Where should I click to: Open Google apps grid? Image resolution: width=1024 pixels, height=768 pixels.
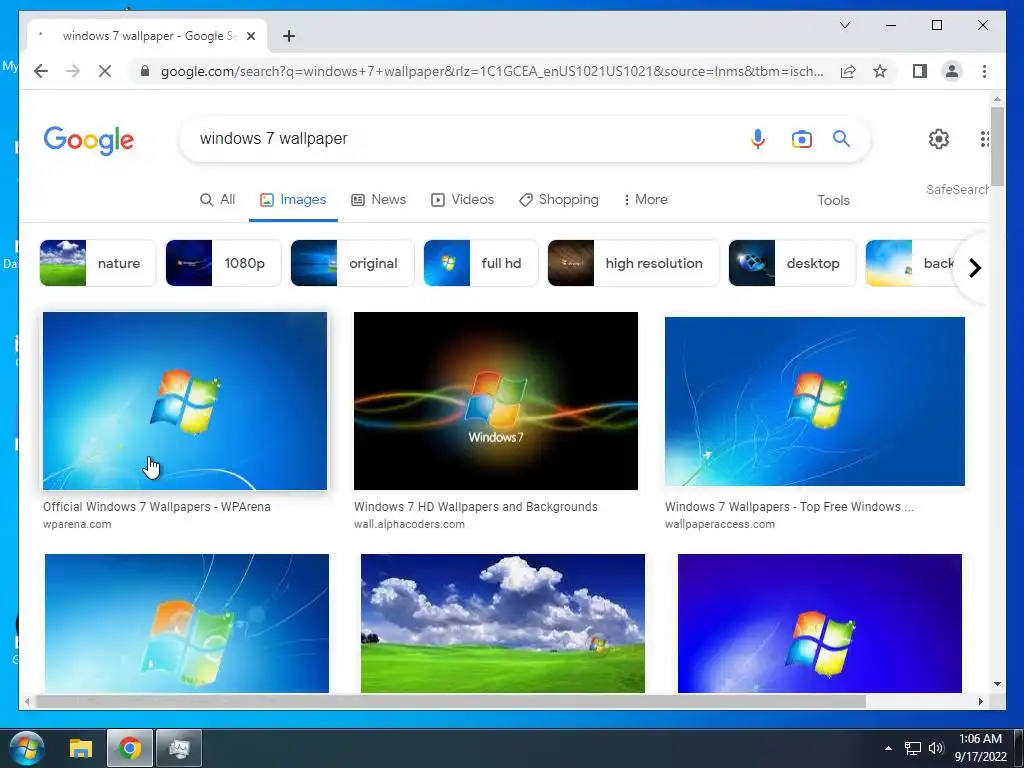tap(984, 138)
